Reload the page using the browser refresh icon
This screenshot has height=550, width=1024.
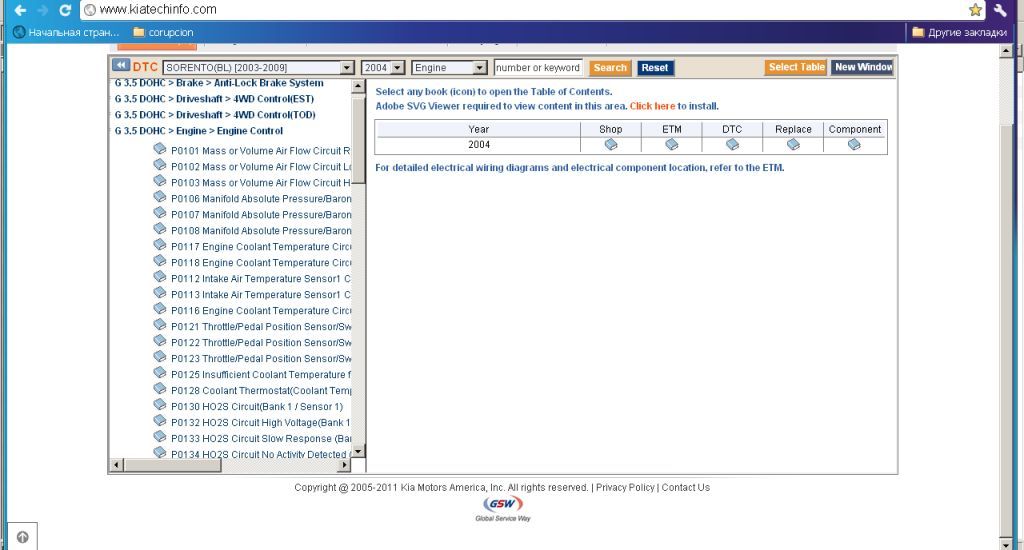[x=65, y=9]
